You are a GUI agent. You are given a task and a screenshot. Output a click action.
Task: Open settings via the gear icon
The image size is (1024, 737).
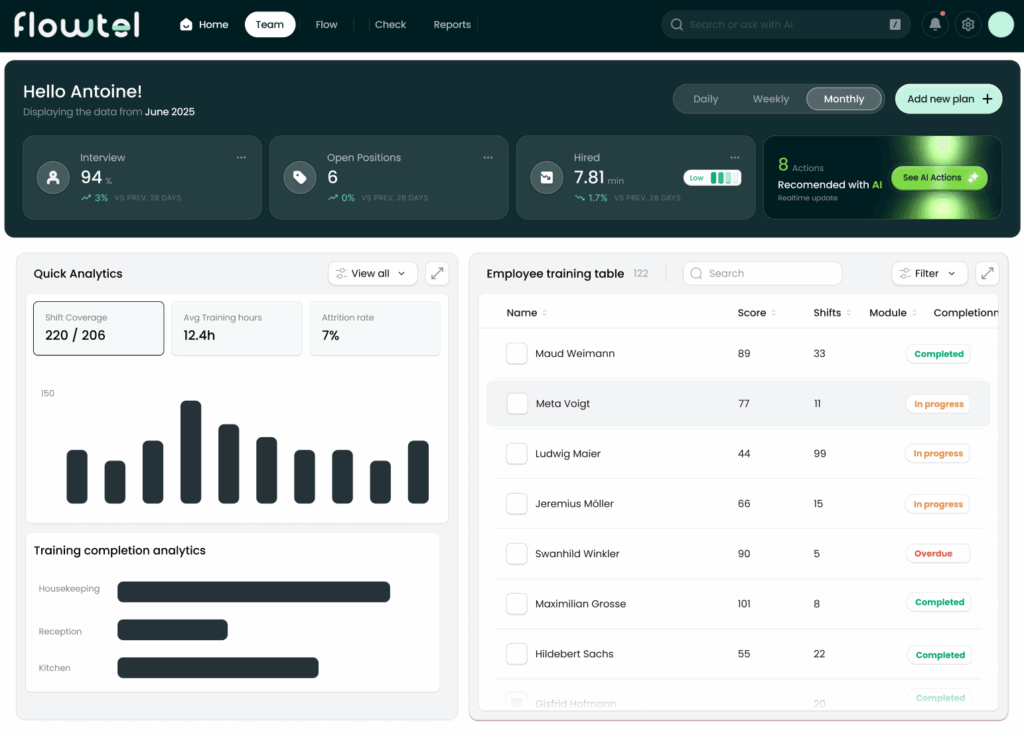click(967, 25)
